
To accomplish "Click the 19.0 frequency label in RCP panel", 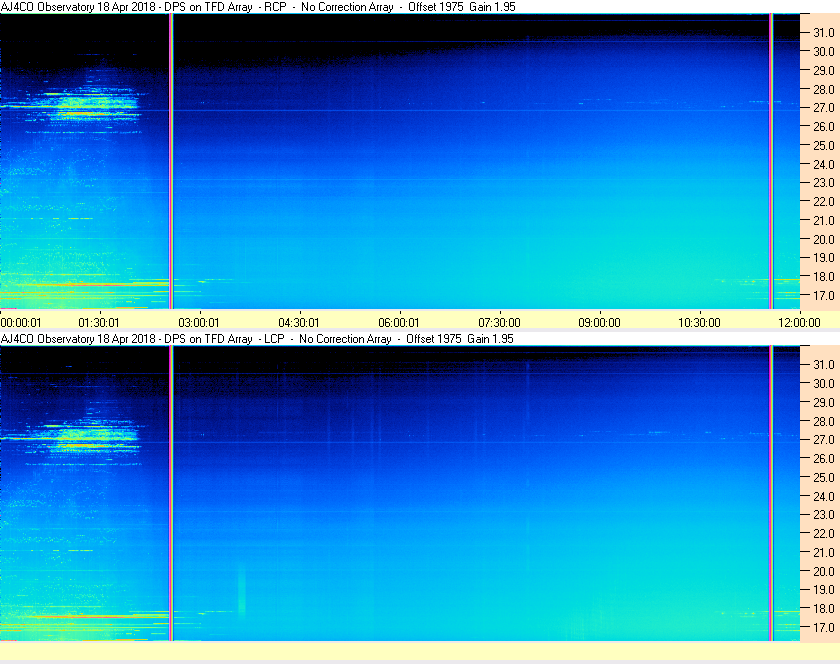I will pos(824,258).
